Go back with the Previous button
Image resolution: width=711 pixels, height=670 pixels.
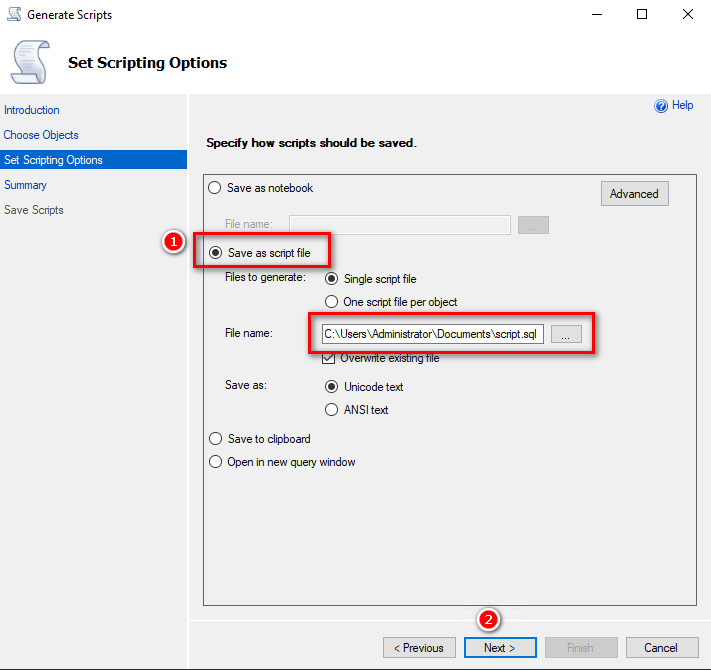419,648
